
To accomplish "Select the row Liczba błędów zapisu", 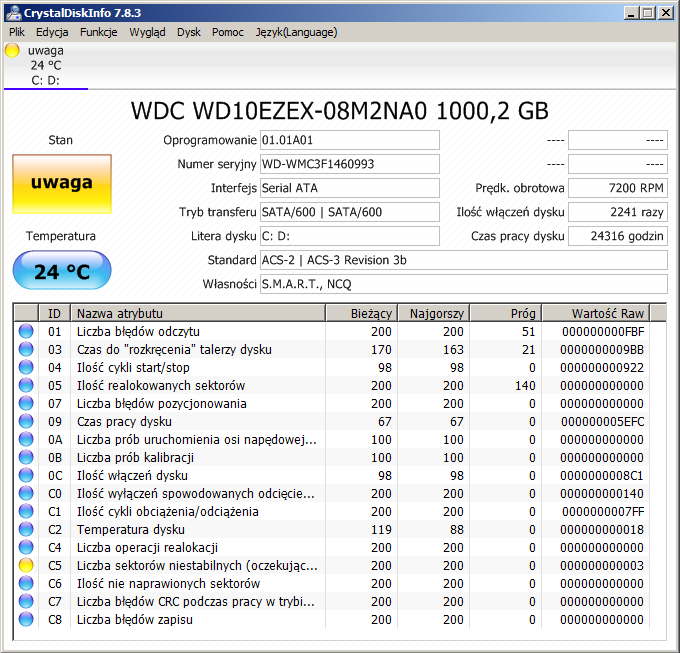I will (332, 619).
